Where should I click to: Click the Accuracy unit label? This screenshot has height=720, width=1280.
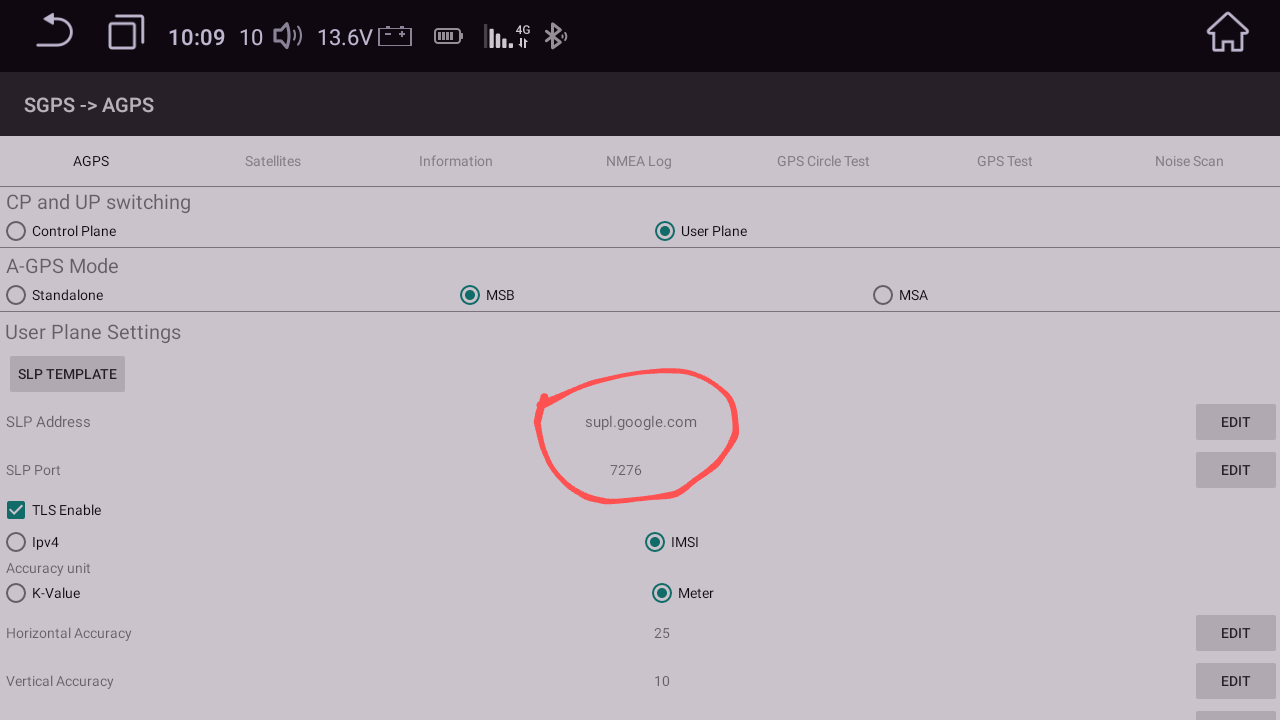click(x=48, y=568)
